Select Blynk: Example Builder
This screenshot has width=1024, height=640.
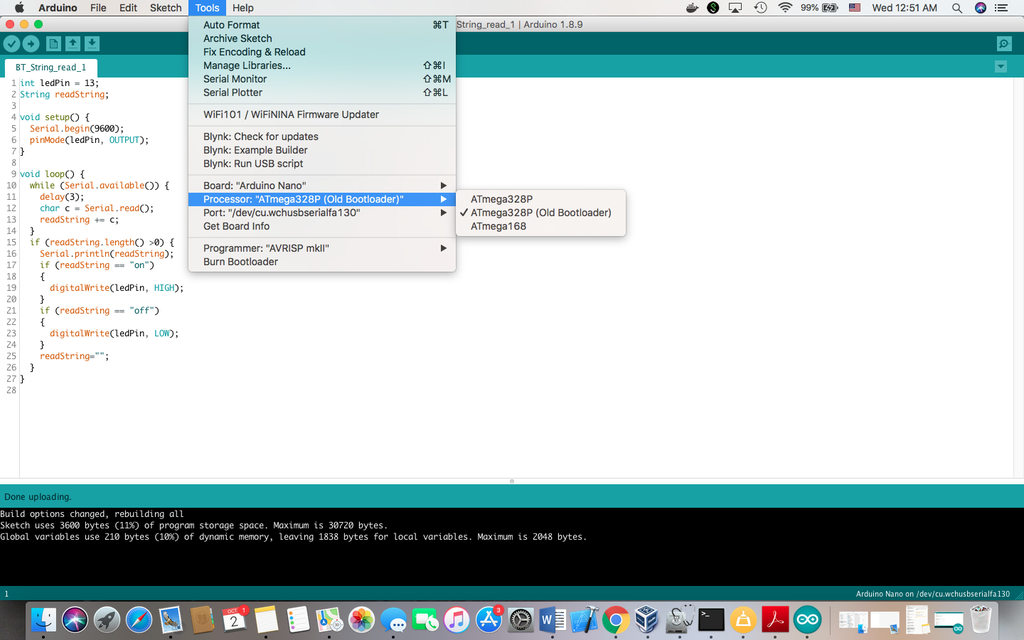tap(322, 150)
